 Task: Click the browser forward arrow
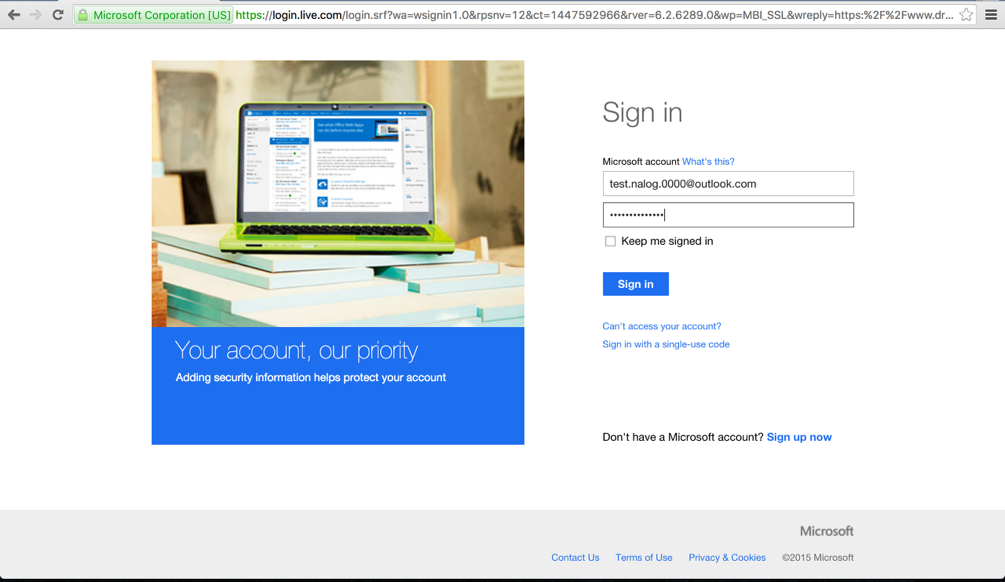click(36, 15)
